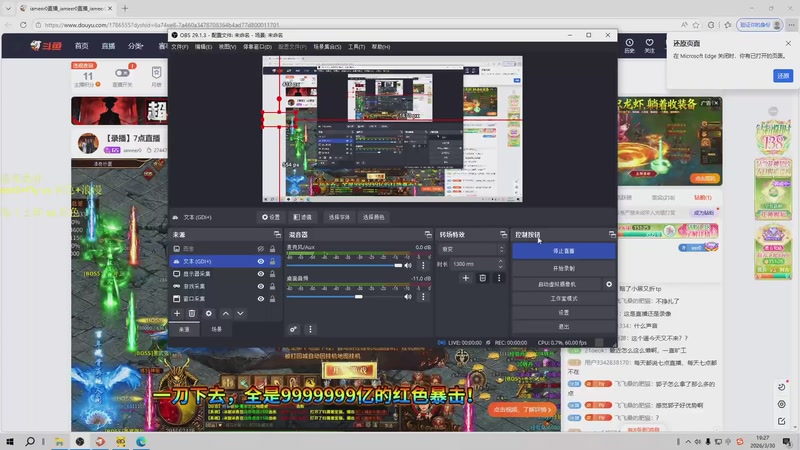
Task: Remove transition with trash icon
Action: [483, 278]
